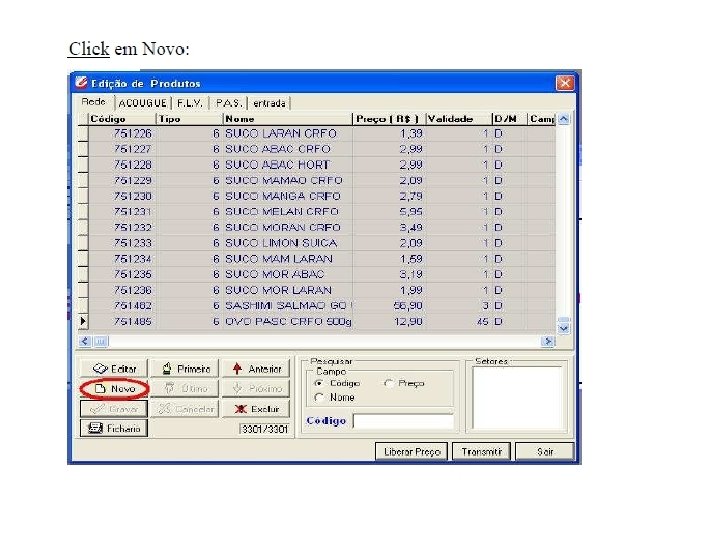This screenshot has height=540, width=720.
Task: Go to previous record with Anterior
Action: coord(256,369)
